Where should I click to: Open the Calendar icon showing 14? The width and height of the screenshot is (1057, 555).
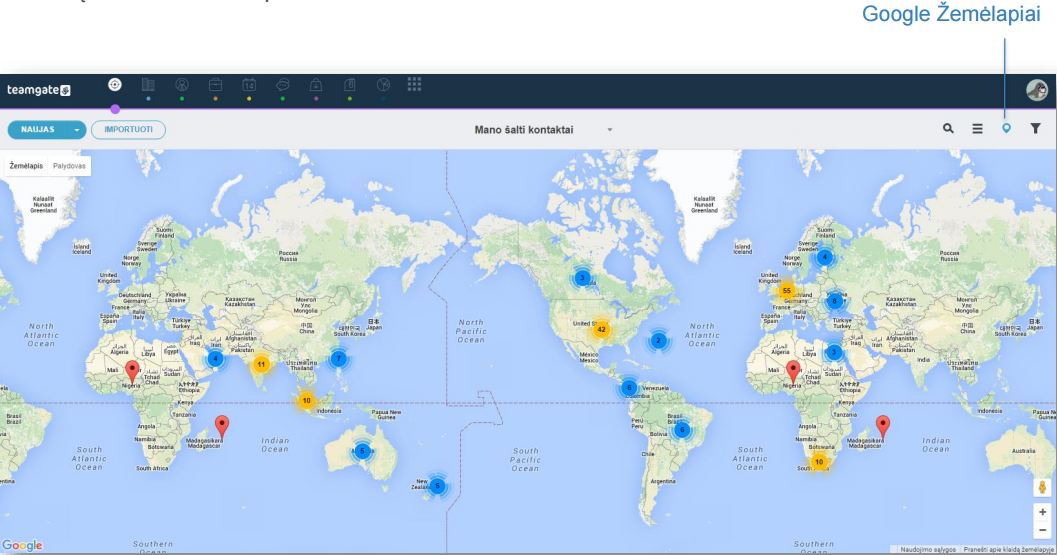click(x=249, y=85)
